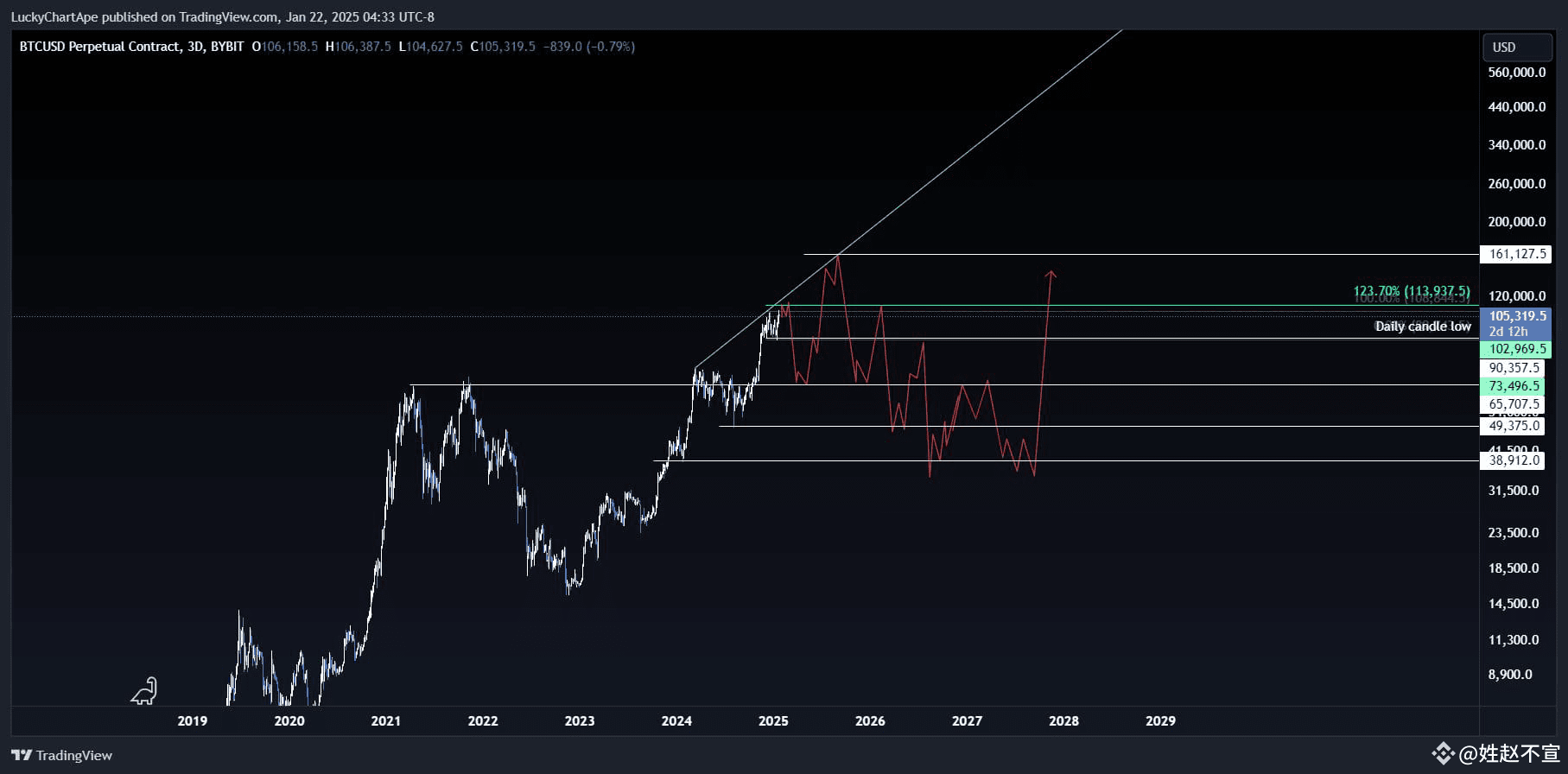
Task: Click the 38,912.0 price level tag
Action: coord(1514,460)
